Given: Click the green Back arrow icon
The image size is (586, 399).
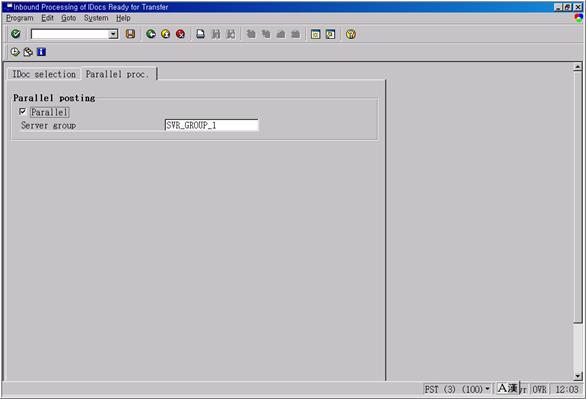Looking at the screenshot, I should click(x=151, y=34).
